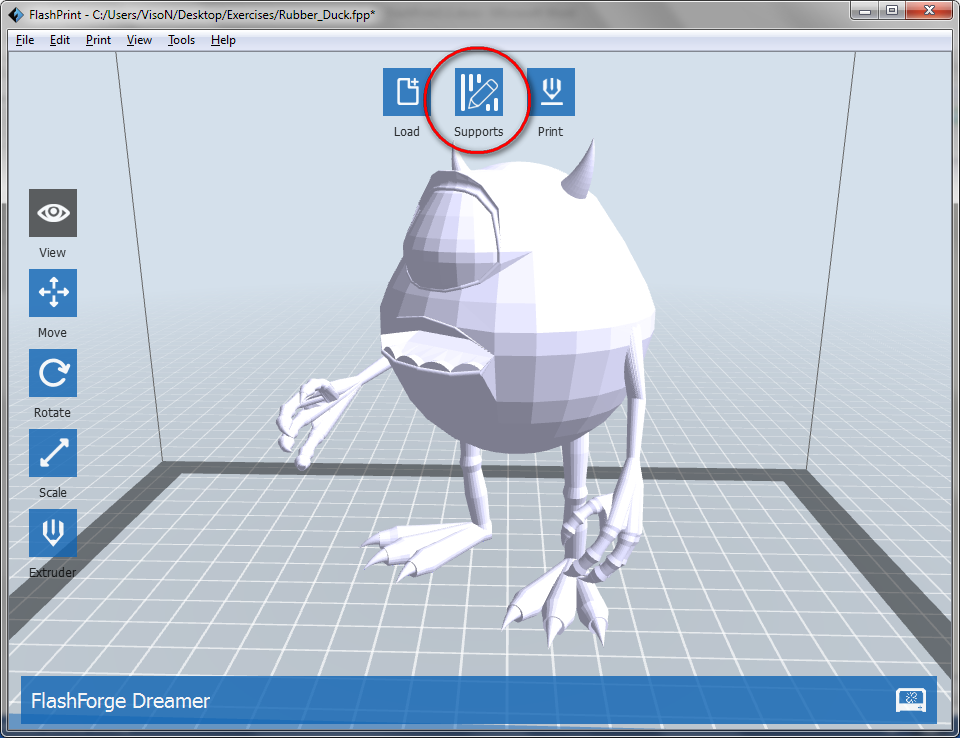This screenshot has width=960, height=738.
Task: Maximize the FlashPrint window
Action: point(892,11)
